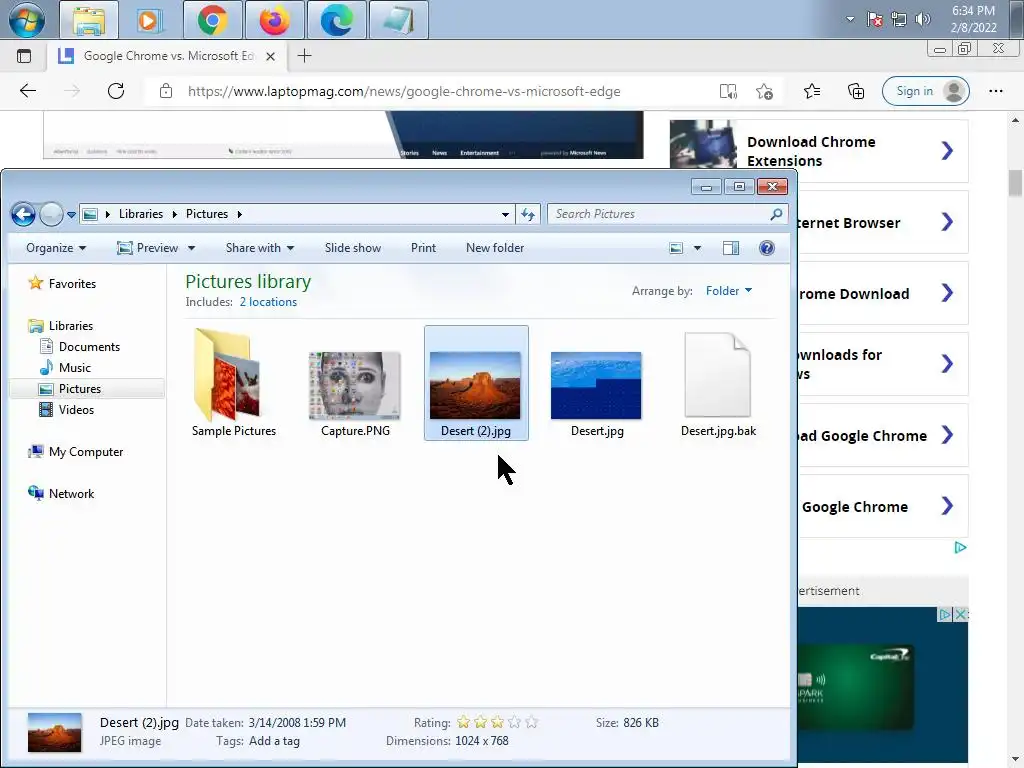Open the Share with menu
The height and width of the screenshot is (768, 1024).
point(260,248)
